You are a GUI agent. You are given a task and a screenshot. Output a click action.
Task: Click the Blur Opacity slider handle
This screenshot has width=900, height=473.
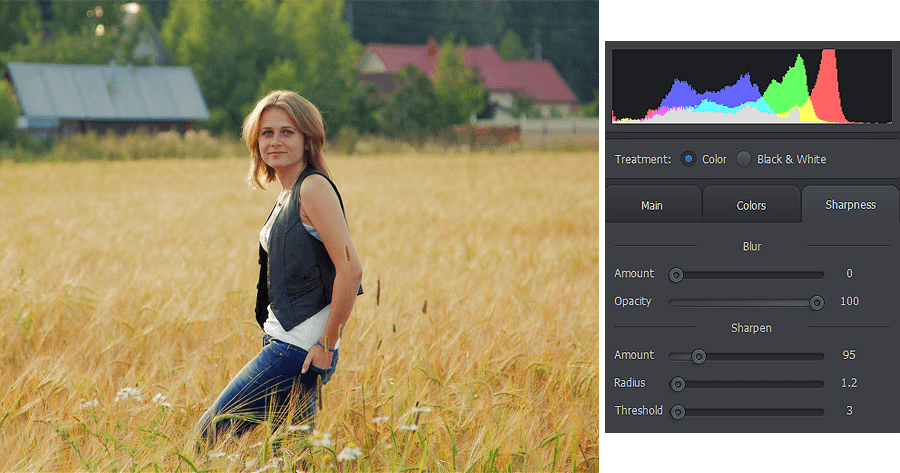pyautogui.click(x=817, y=303)
